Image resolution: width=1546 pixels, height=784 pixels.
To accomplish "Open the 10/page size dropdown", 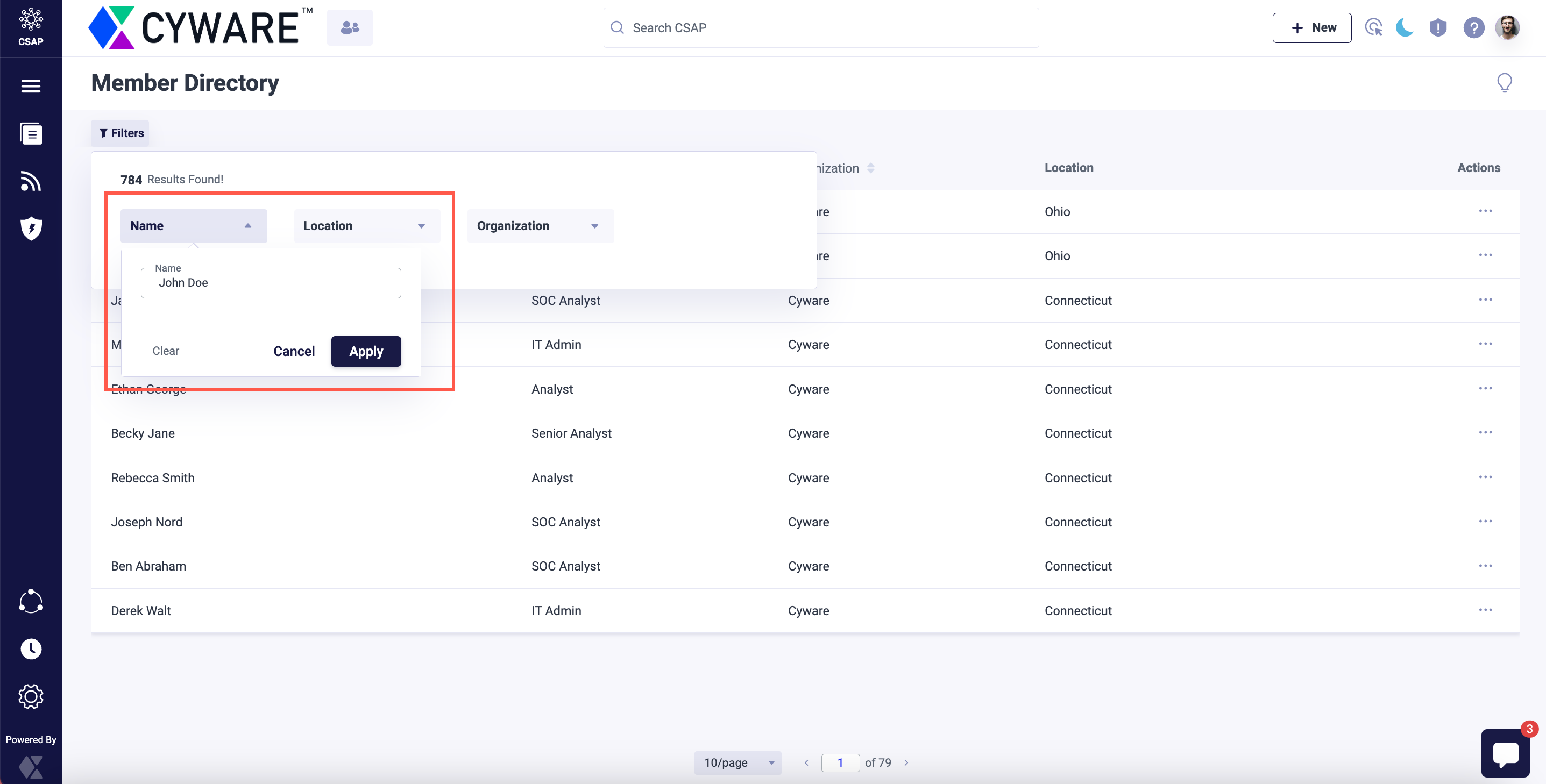I will pos(737,762).
